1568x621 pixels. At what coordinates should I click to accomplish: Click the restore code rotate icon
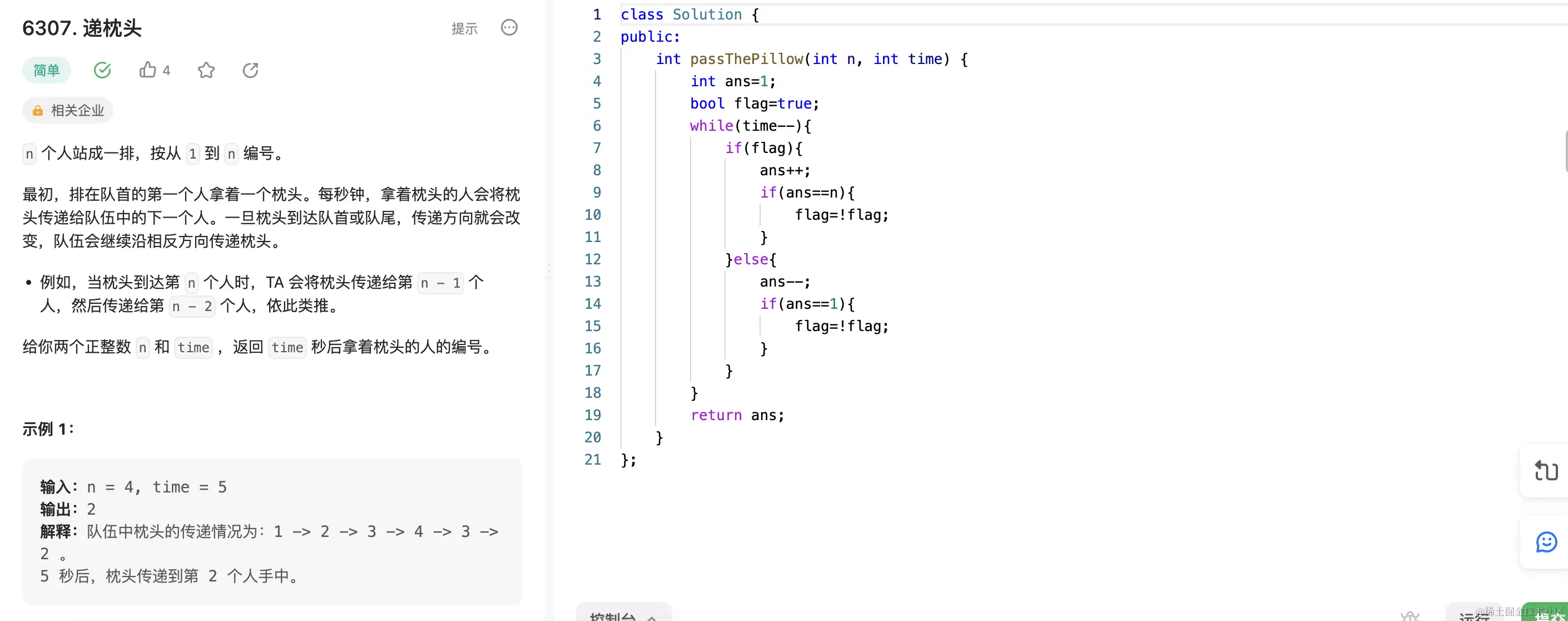tap(1546, 470)
